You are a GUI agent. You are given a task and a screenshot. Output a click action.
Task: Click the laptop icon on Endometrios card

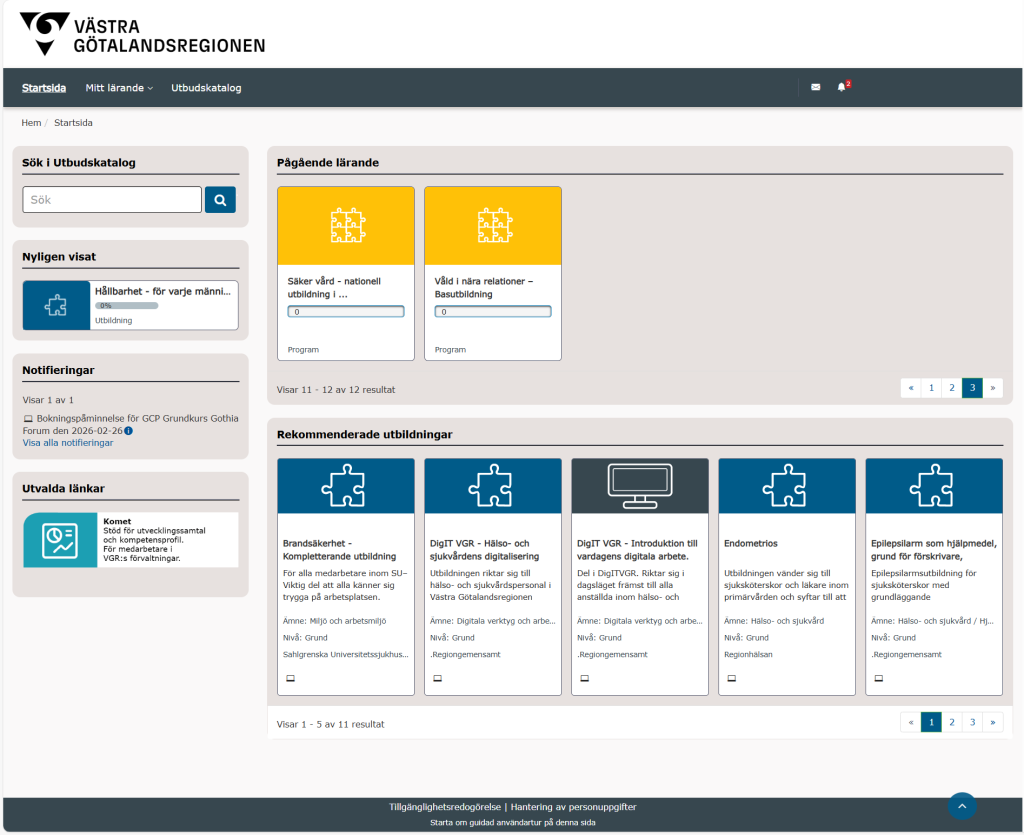[731, 678]
